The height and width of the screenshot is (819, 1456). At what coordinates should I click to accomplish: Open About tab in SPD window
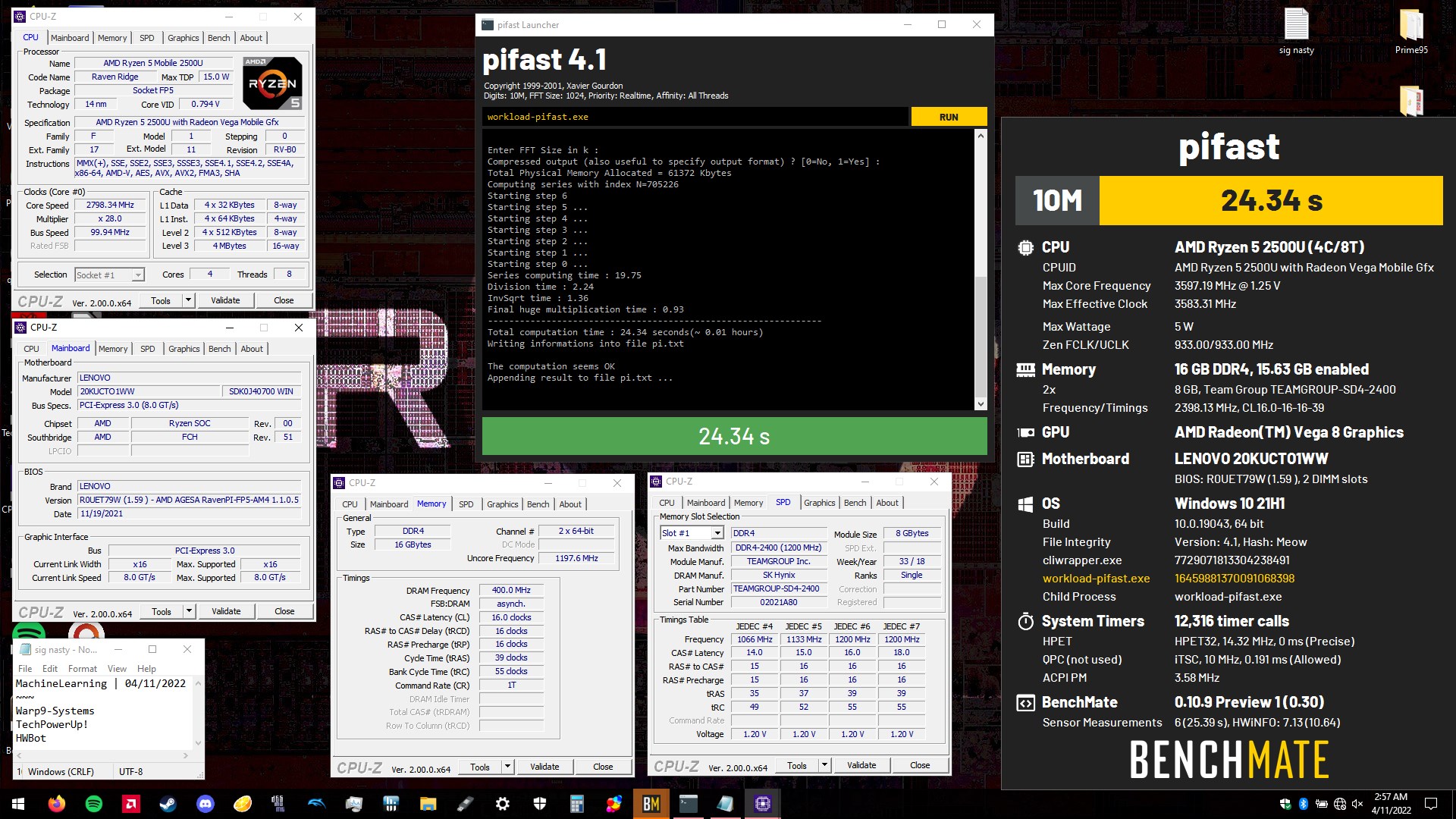tap(887, 503)
